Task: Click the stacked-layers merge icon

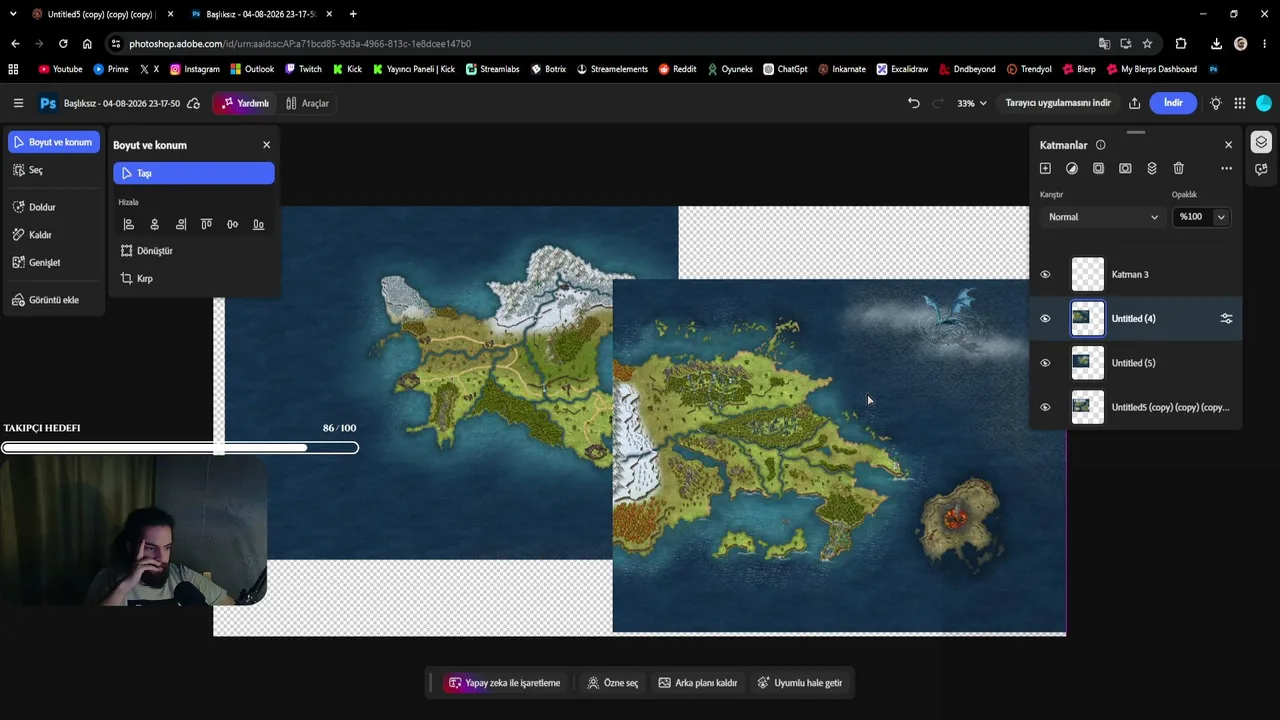Action: (1152, 168)
